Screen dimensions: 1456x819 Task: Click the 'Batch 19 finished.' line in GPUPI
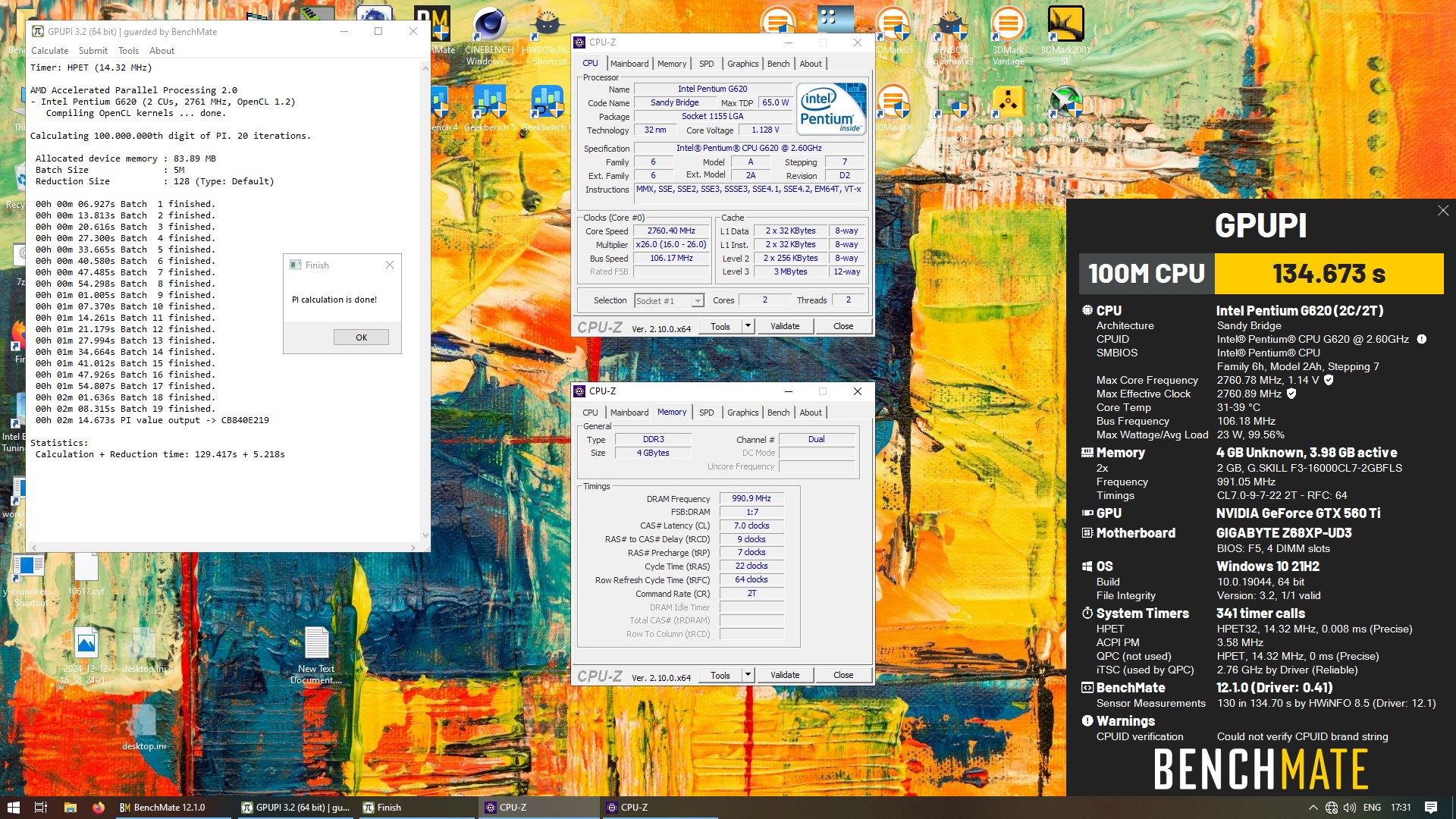click(125, 409)
